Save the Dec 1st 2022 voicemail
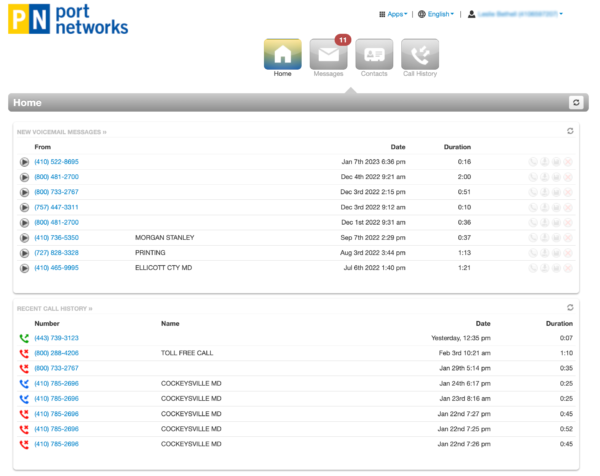Screen dimensions: 600x476 point(556,223)
